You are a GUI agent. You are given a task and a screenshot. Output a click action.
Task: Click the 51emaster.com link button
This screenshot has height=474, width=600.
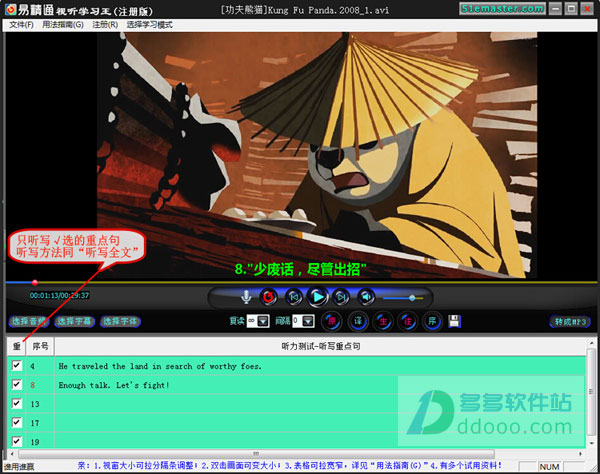502,8
